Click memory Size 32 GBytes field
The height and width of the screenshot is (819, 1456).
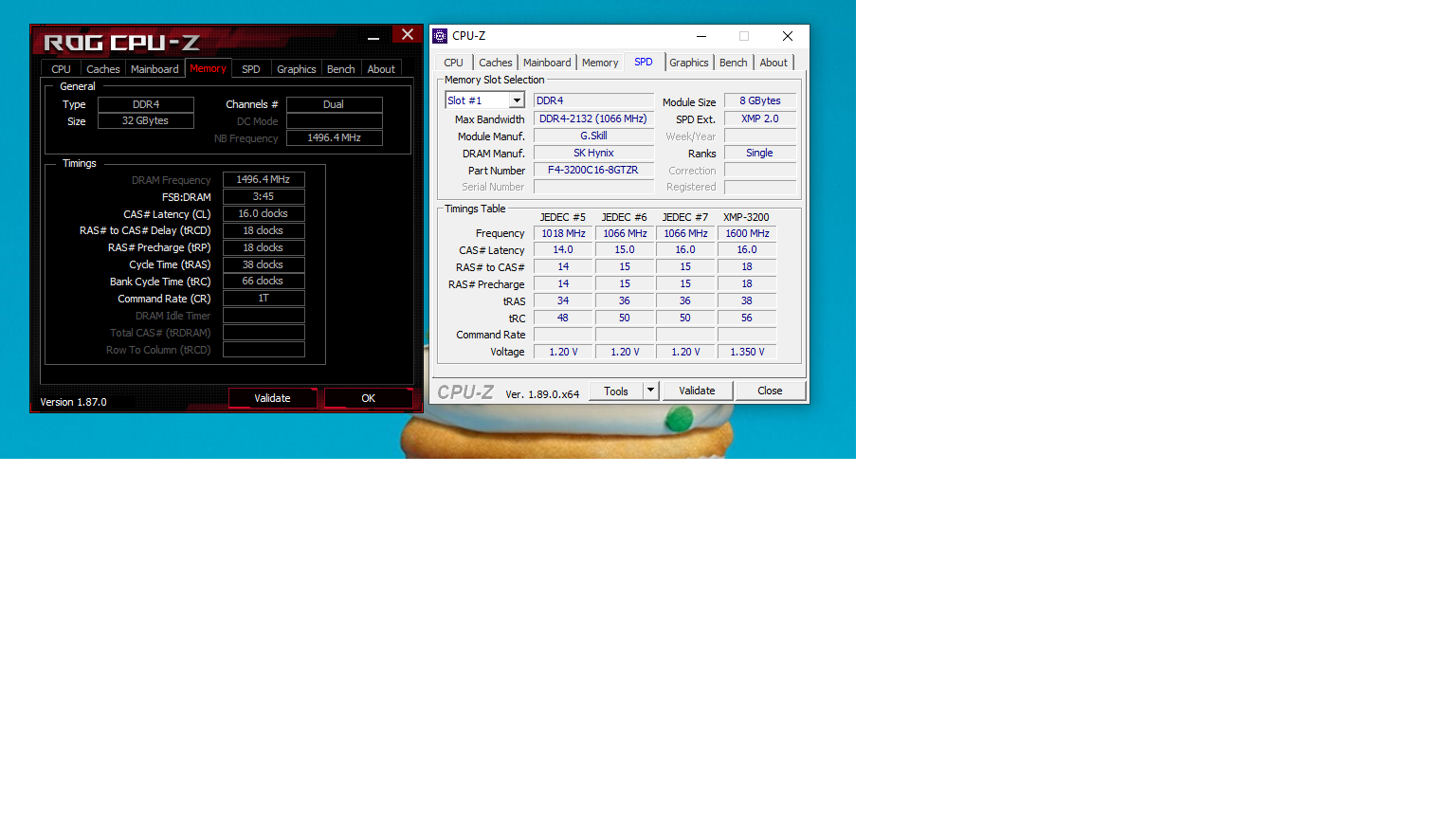pos(146,121)
